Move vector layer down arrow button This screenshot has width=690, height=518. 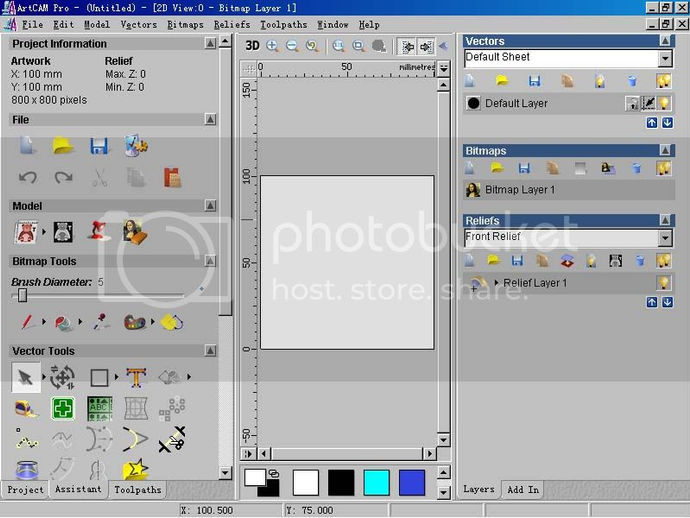668,123
